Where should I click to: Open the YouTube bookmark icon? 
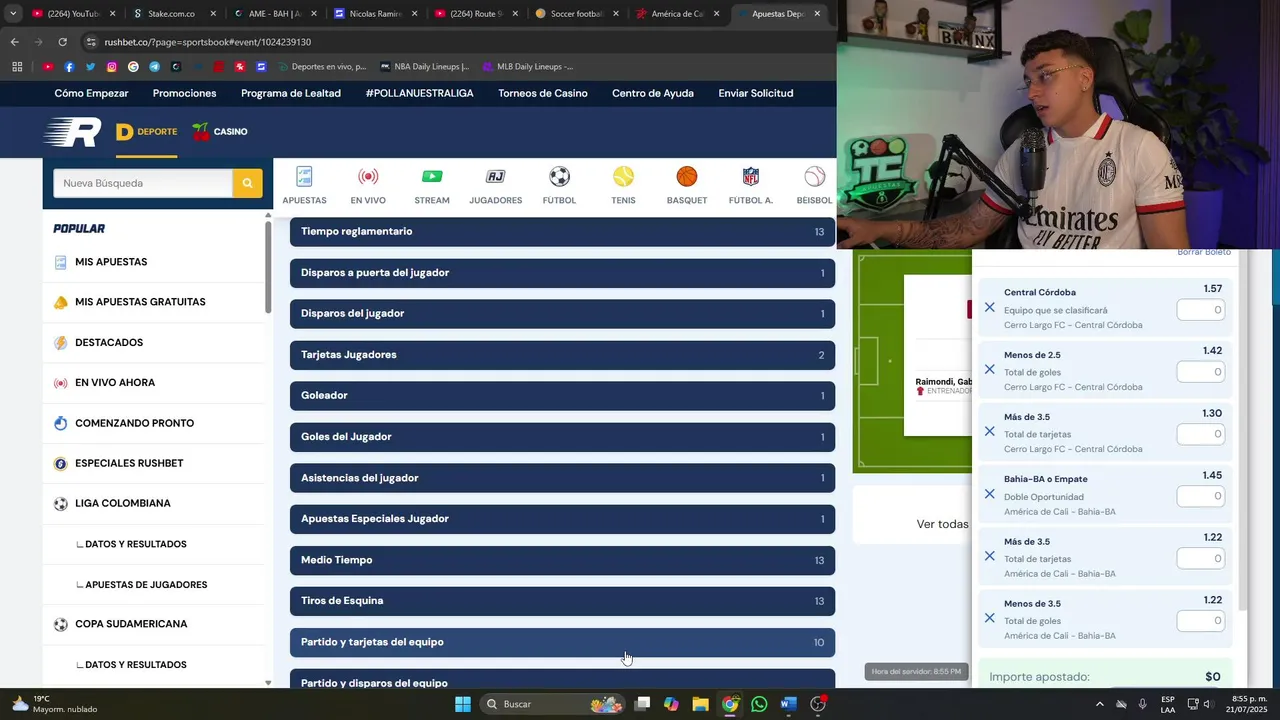point(48,67)
